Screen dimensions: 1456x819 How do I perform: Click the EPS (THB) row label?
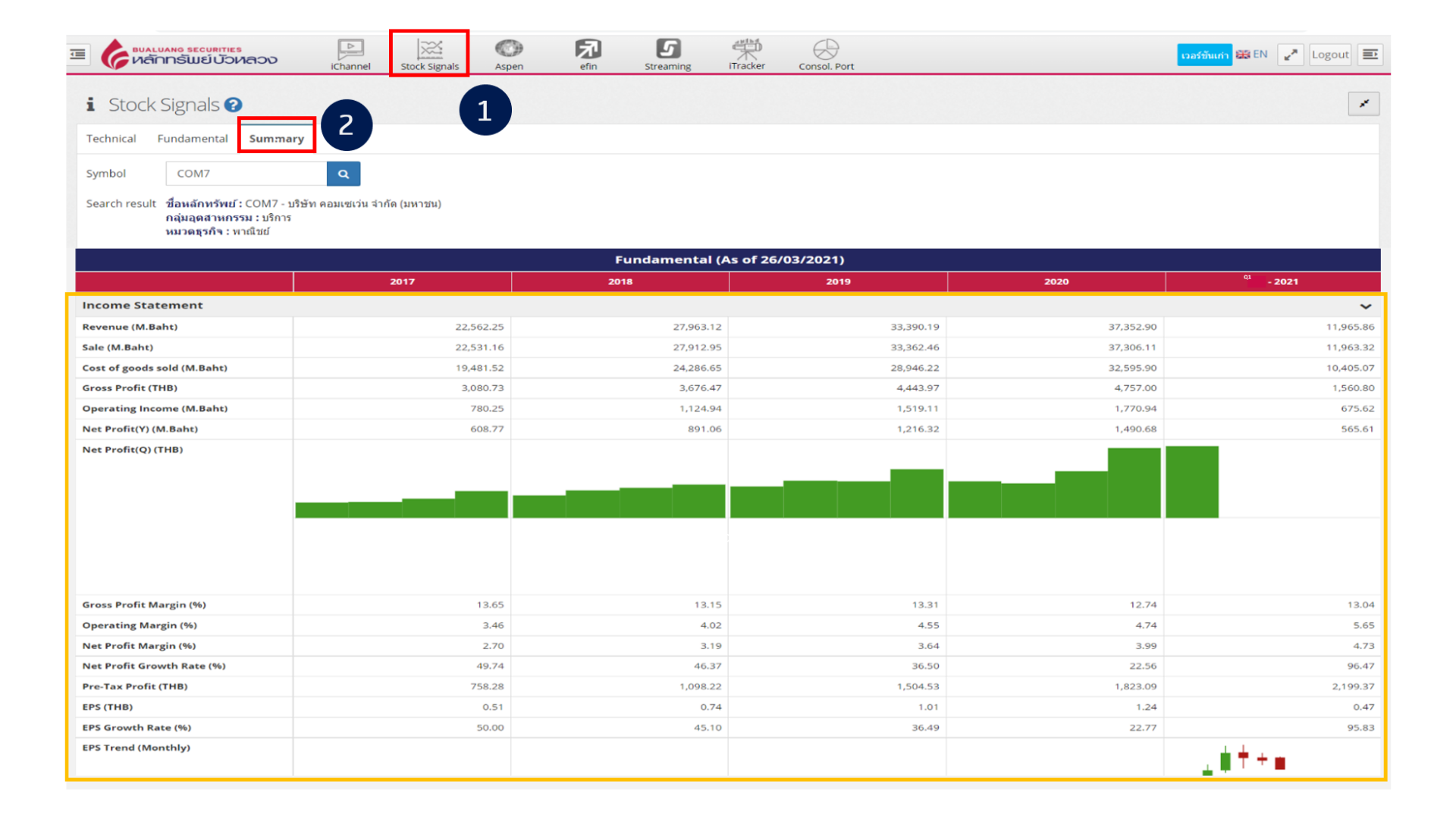108,707
